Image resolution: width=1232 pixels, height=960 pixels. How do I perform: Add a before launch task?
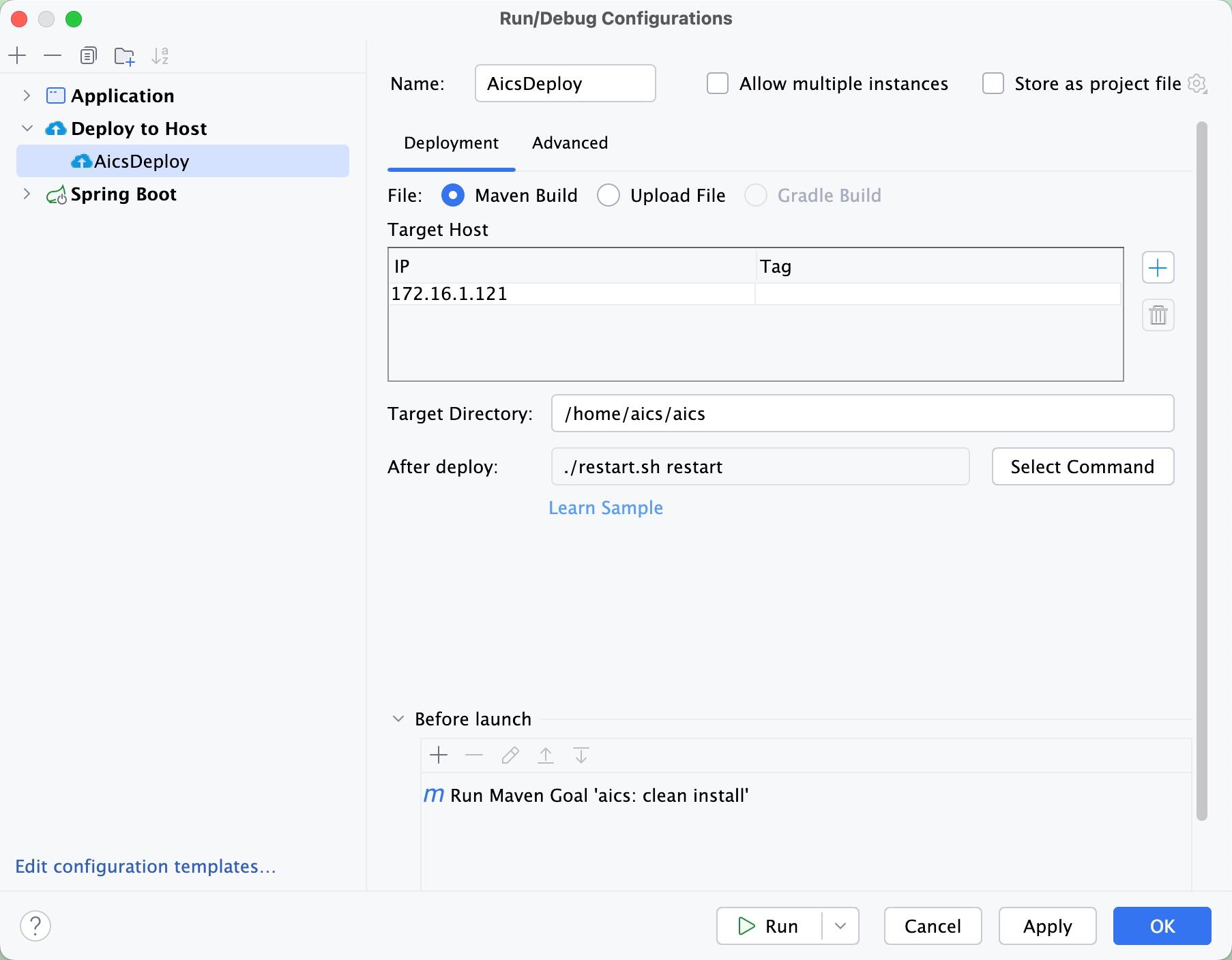click(x=439, y=755)
